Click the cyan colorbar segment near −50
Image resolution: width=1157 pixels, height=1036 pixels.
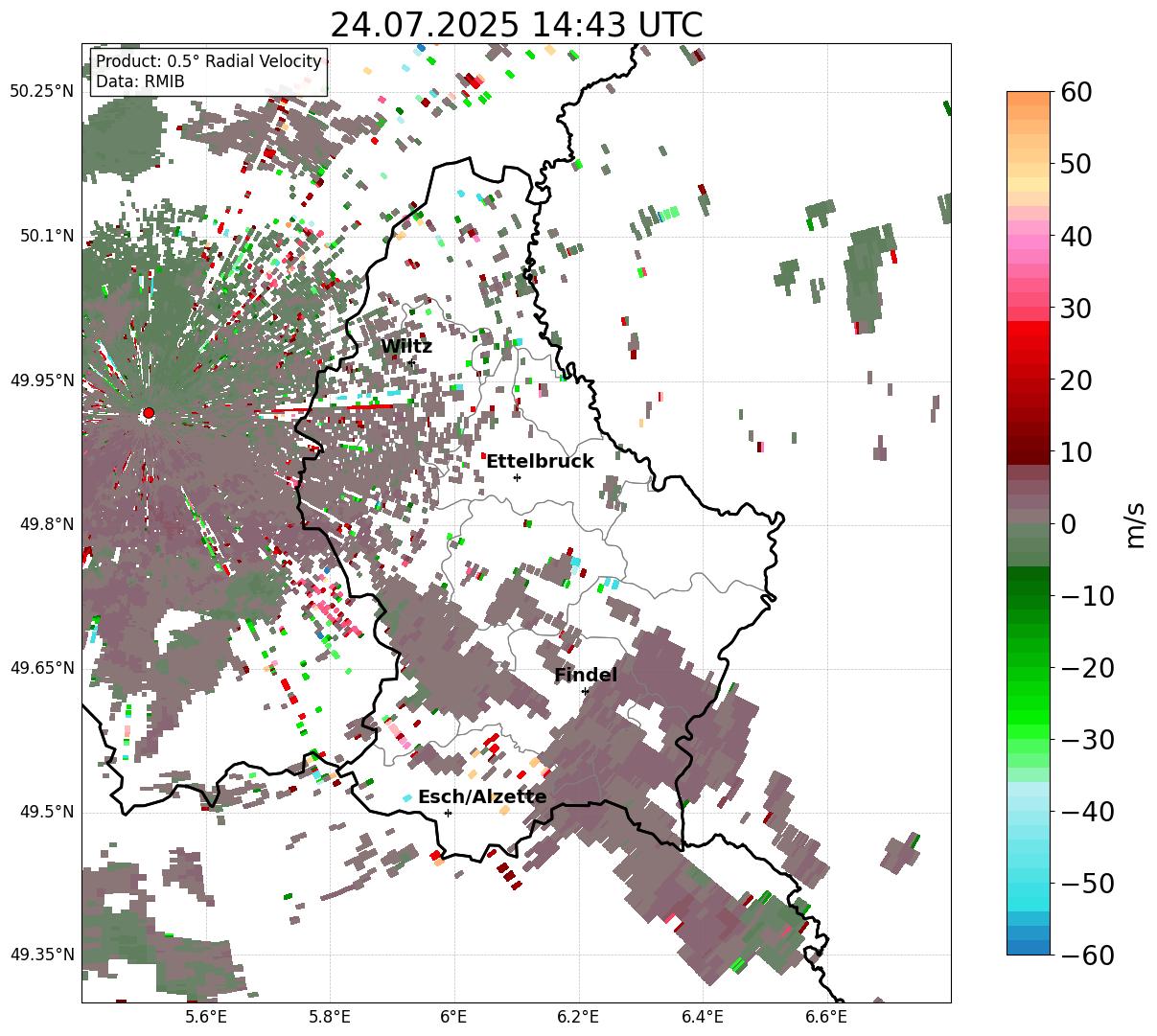(1029, 889)
